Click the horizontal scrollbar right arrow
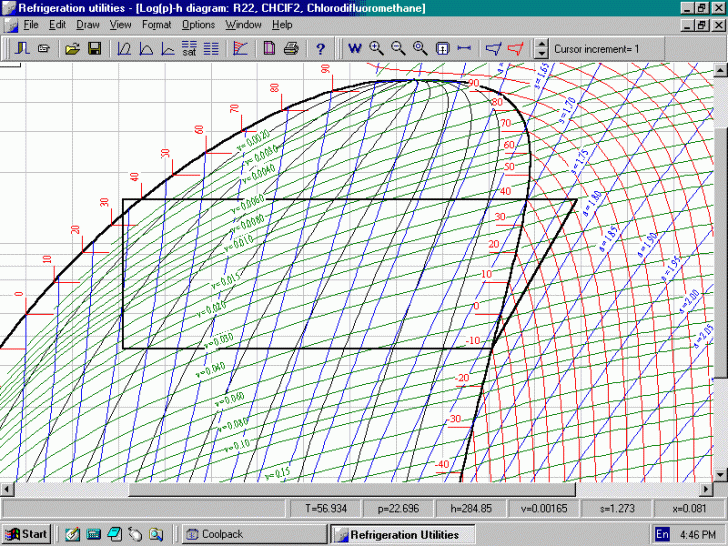The image size is (728, 546). 706,489
